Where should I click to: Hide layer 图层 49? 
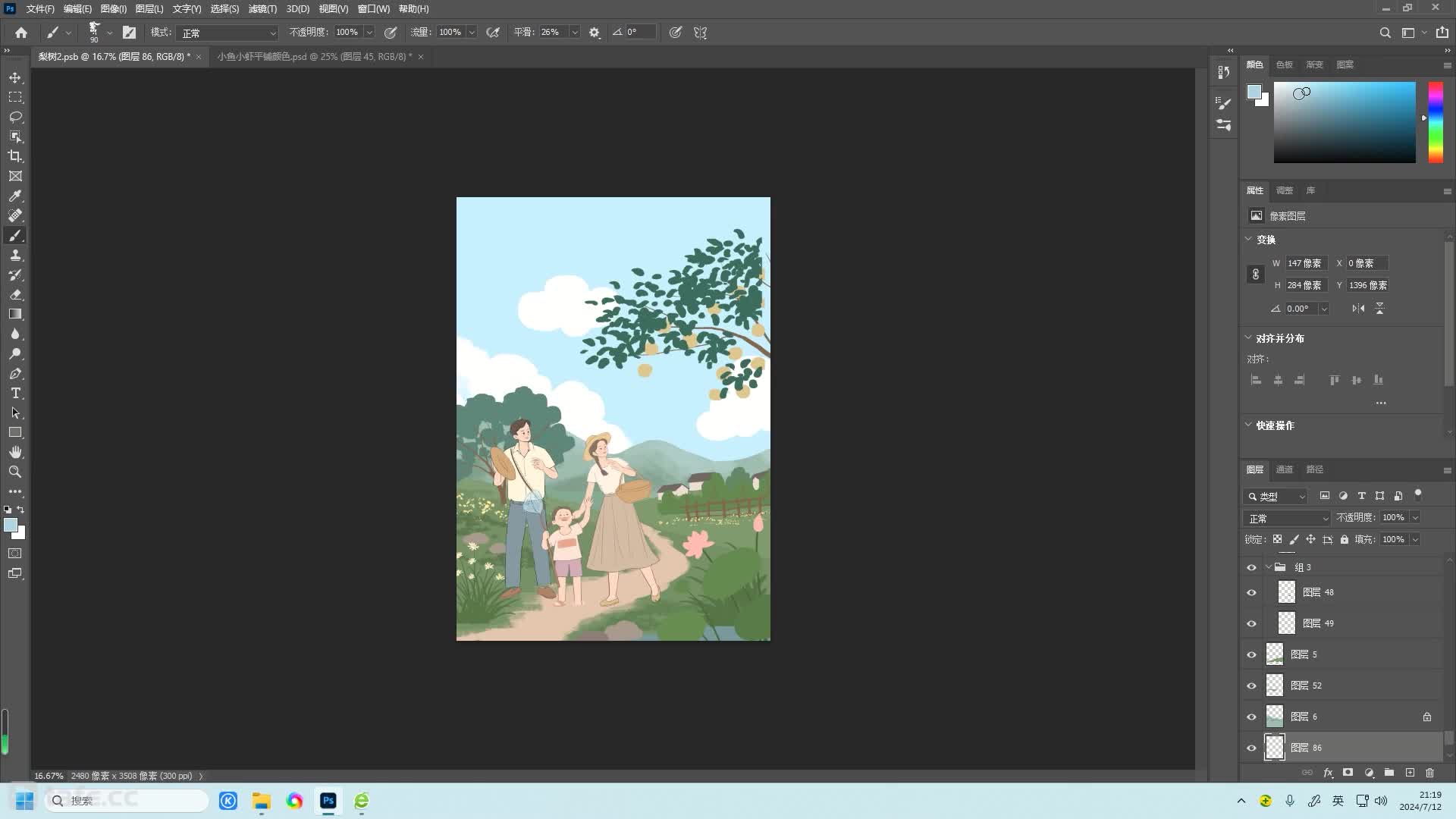[x=1251, y=624]
